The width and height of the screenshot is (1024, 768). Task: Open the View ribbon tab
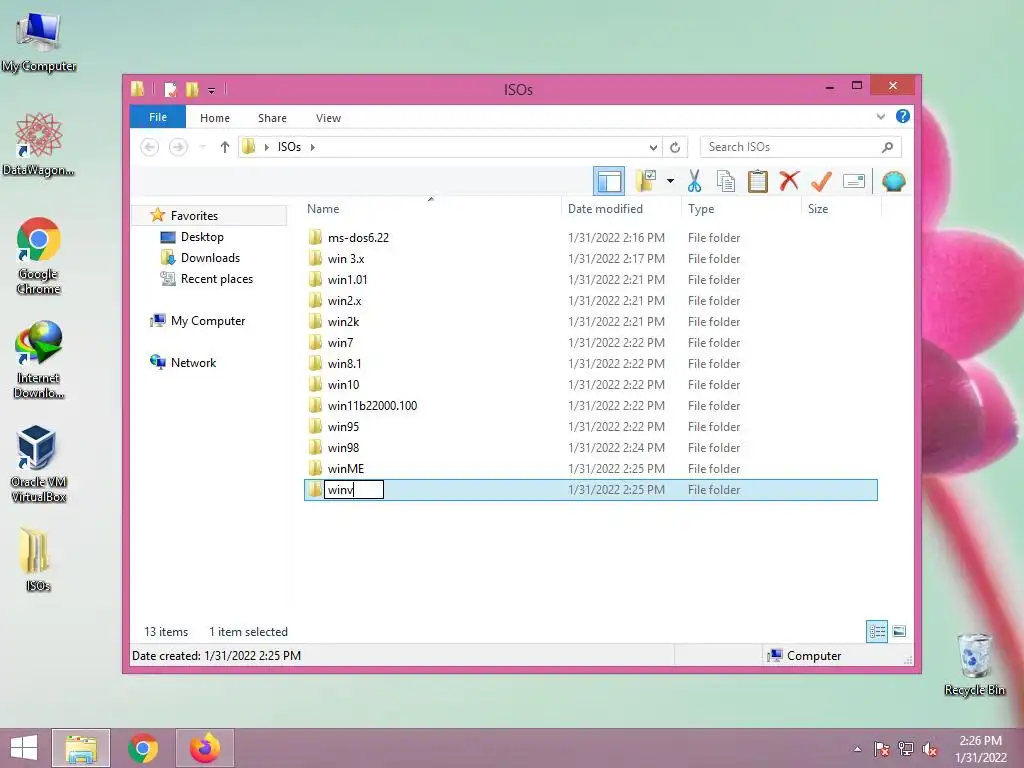pyautogui.click(x=328, y=118)
